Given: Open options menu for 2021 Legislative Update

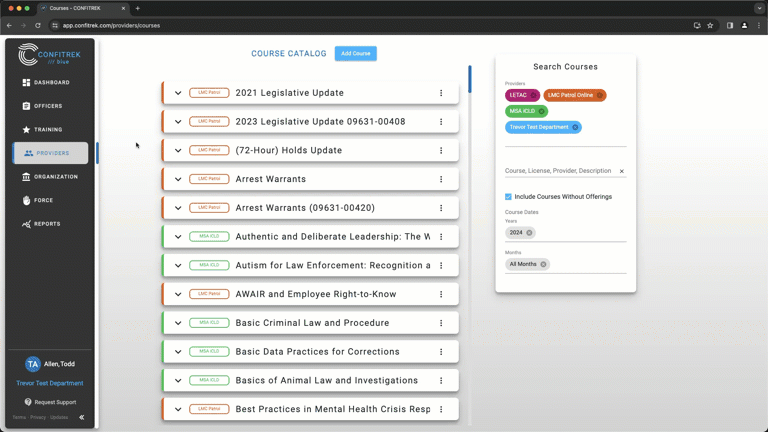Looking at the screenshot, I should tap(441, 93).
